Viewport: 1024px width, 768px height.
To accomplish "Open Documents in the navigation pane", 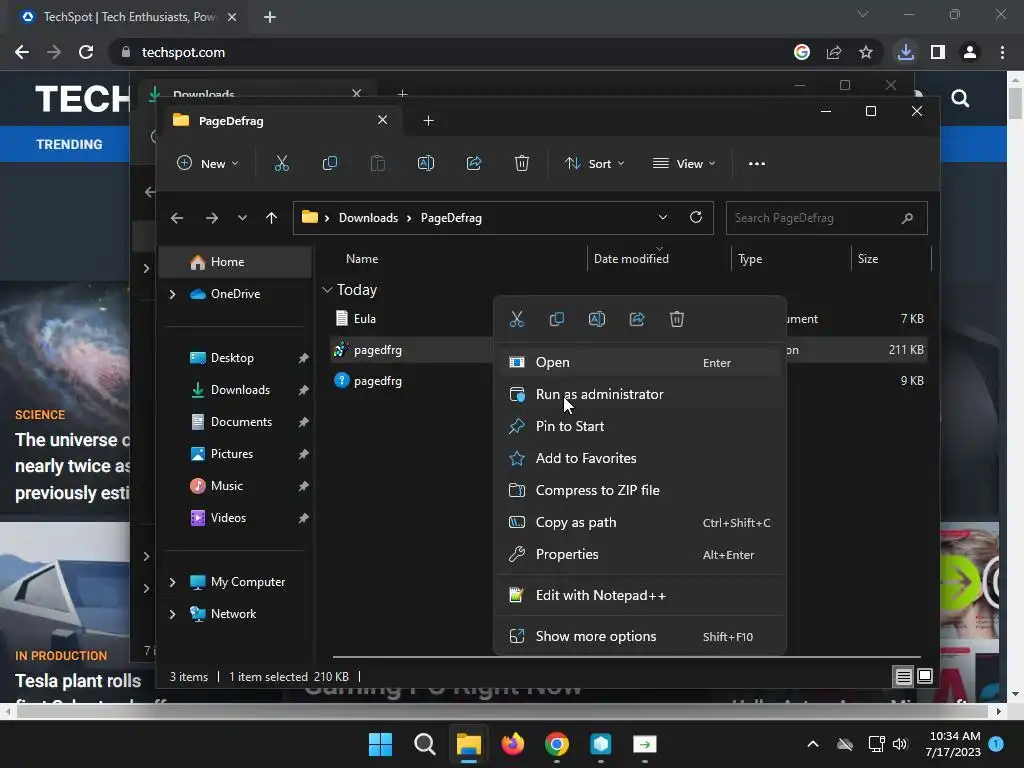I will click(x=241, y=422).
